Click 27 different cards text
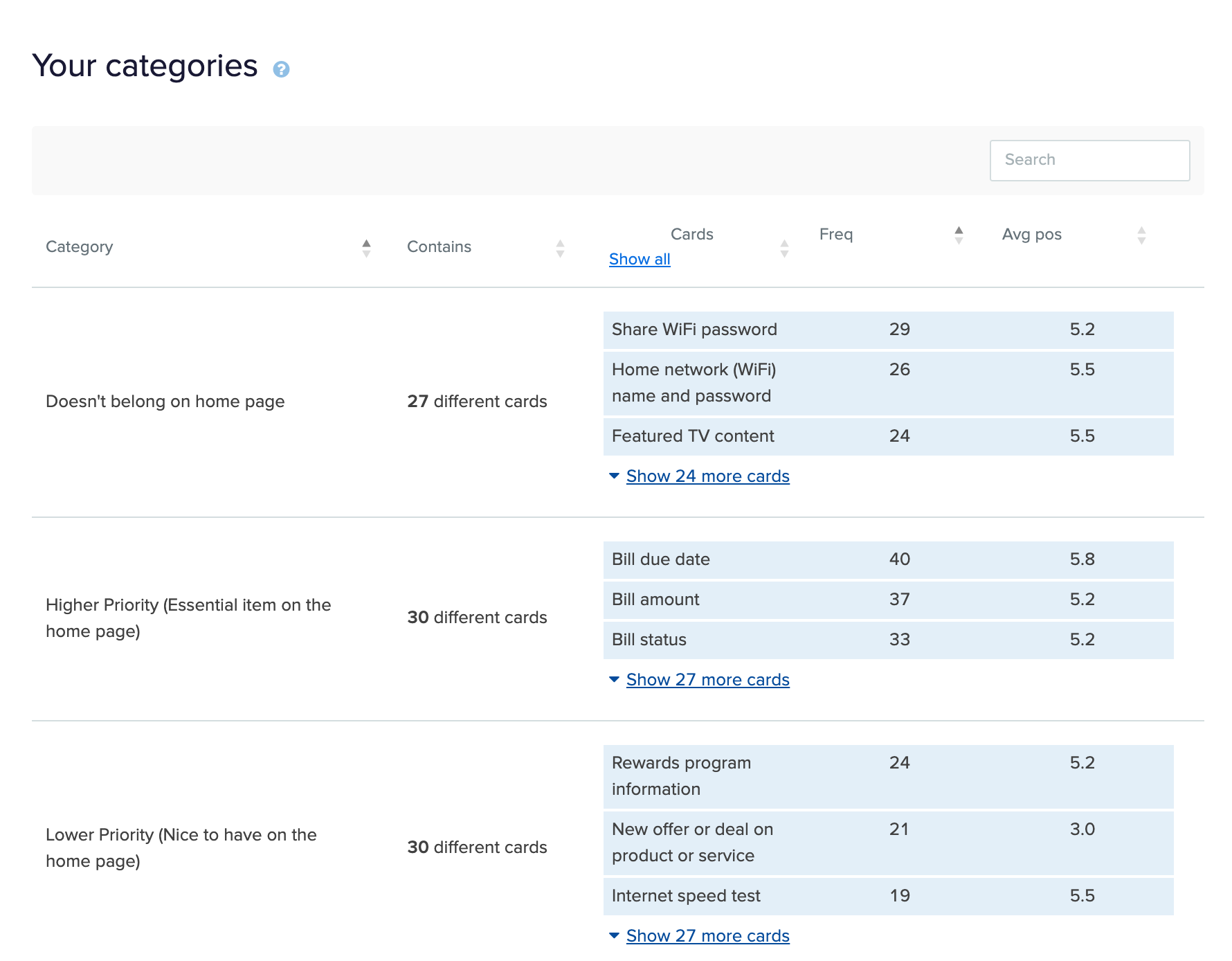Image resolution: width=1232 pixels, height=961 pixels. click(477, 402)
